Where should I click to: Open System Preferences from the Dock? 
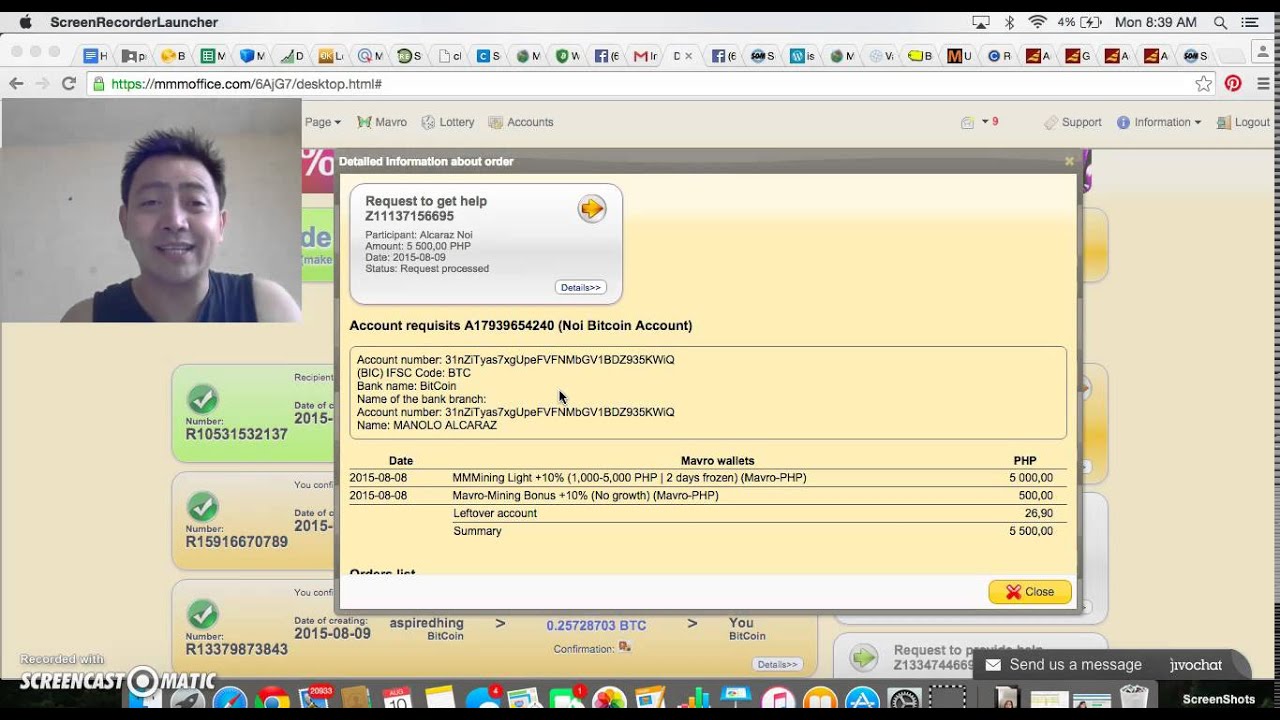tap(903, 699)
